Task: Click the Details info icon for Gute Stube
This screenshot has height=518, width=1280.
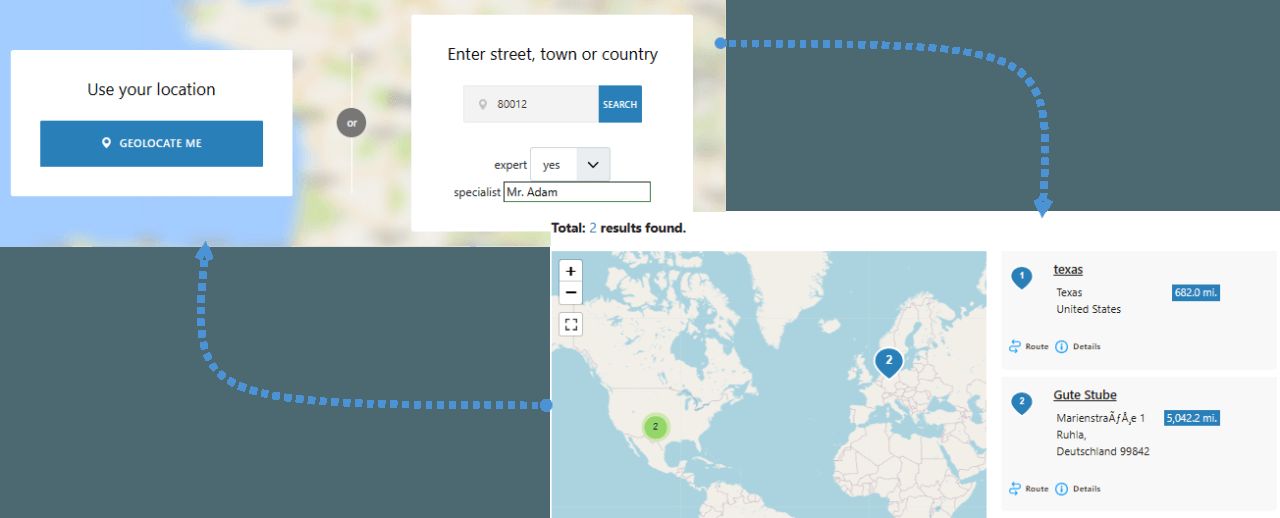Action: (x=1062, y=489)
